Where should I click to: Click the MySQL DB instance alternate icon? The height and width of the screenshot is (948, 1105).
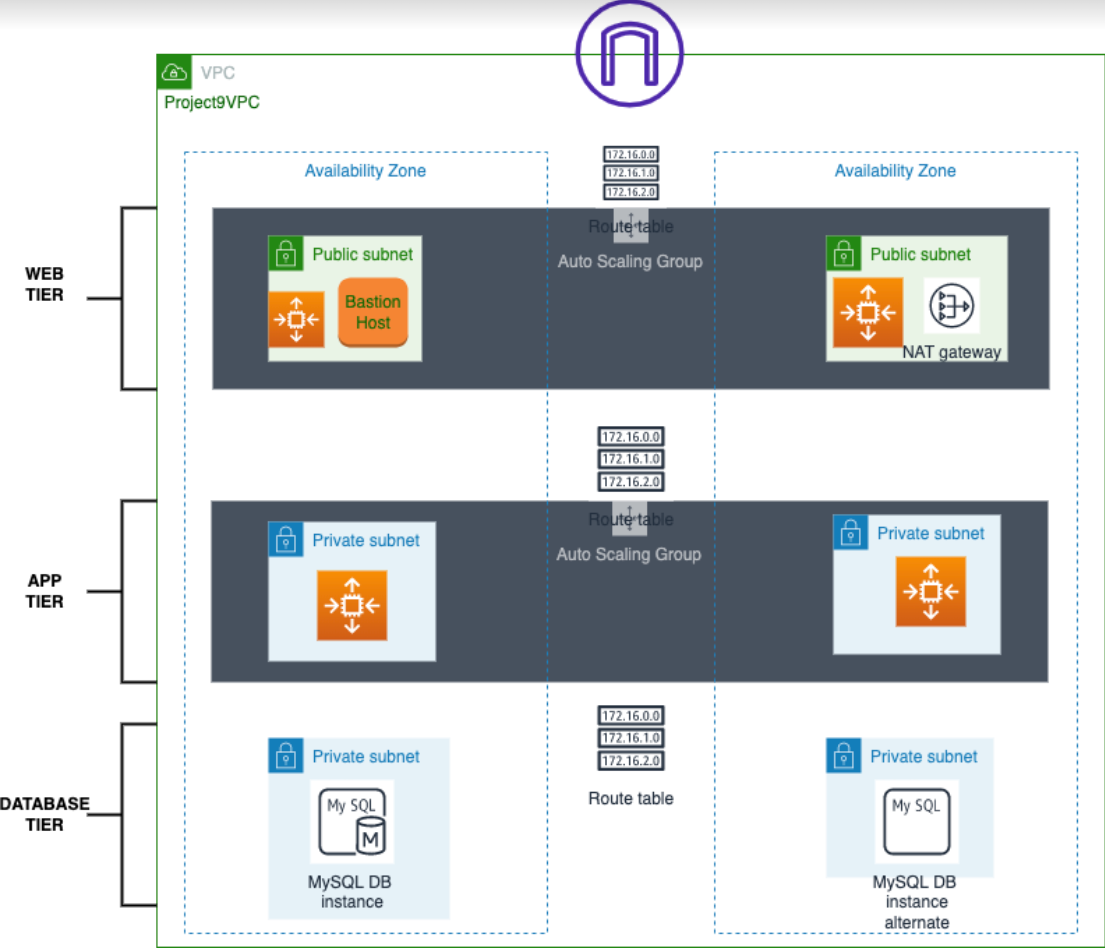tap(916, 820)
